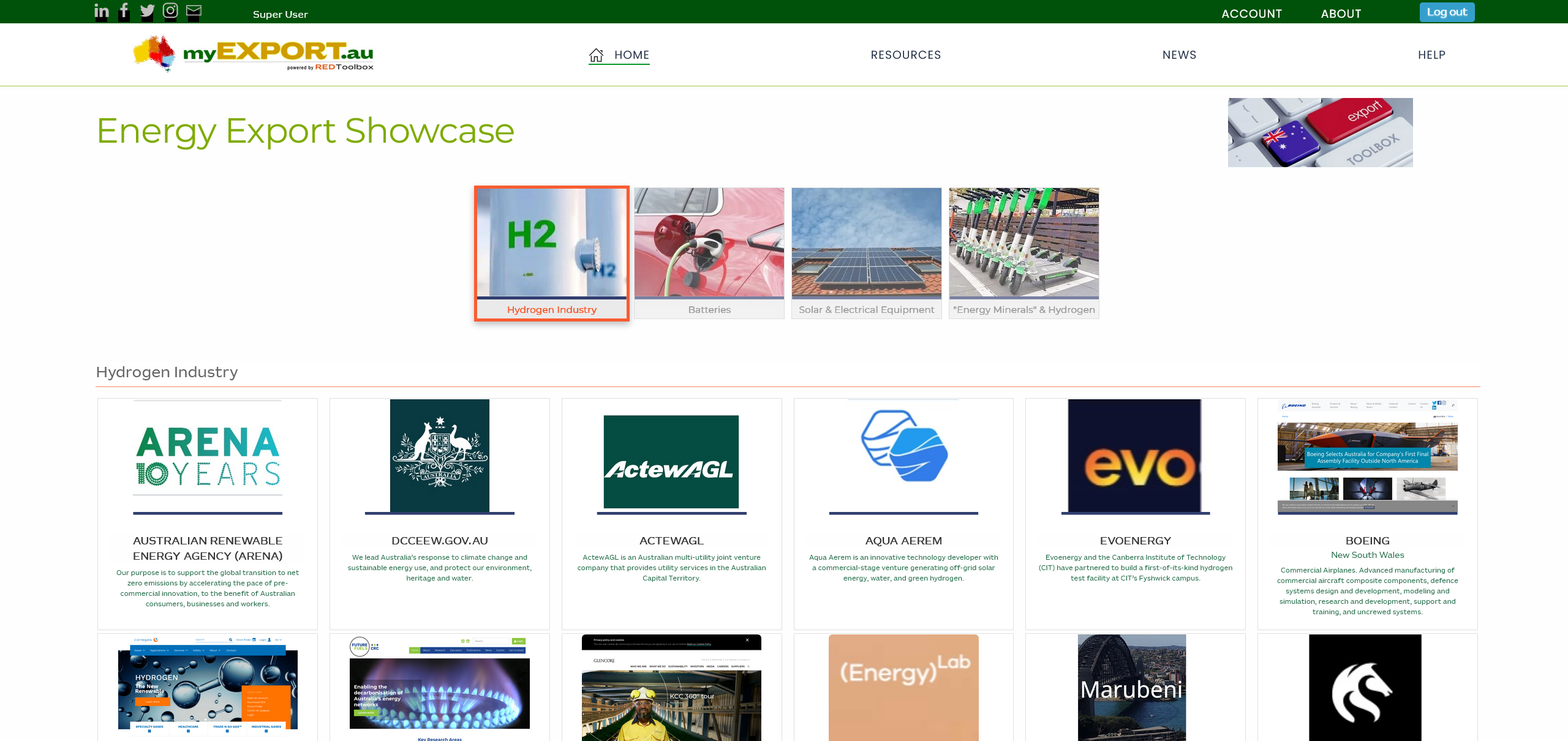This screenshot has width=1568, height=741.
Task: Open the LinkedIn social icon
Action: (102, 11)
